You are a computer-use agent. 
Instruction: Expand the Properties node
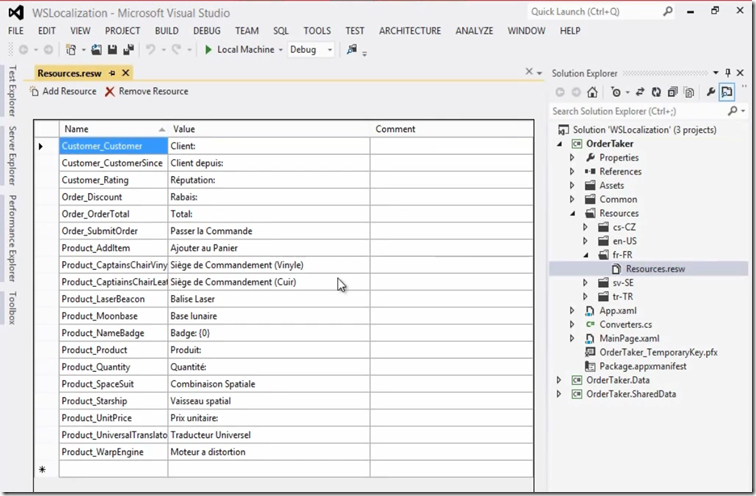click(x=572, y=158)
